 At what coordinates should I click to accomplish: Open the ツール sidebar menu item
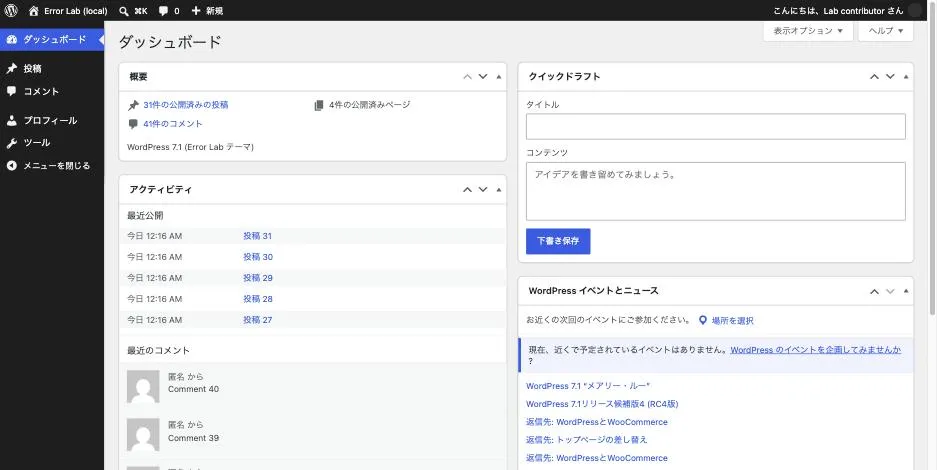pos(52,143)
